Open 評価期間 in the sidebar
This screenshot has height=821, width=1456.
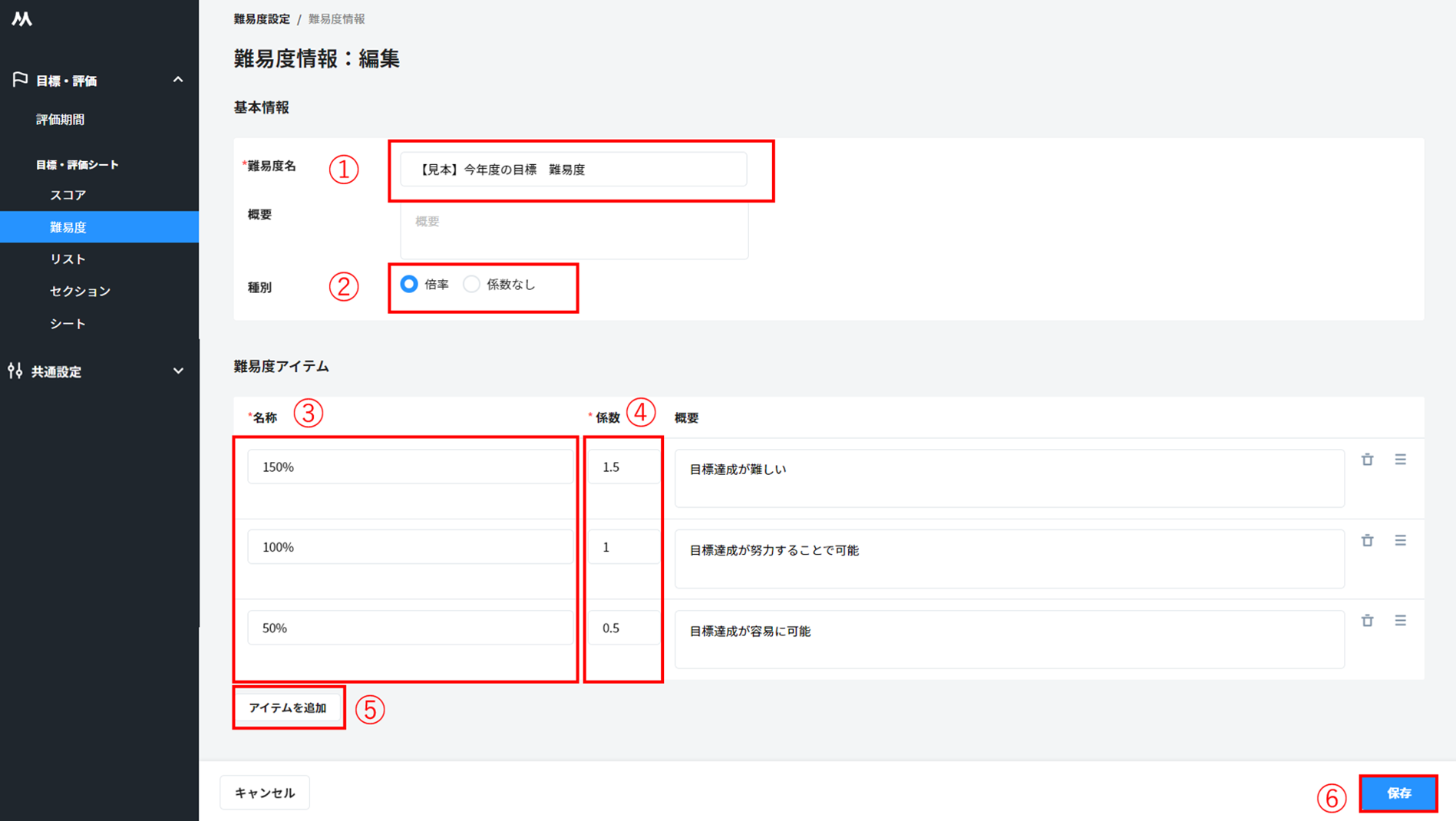(x=60, y=120)
